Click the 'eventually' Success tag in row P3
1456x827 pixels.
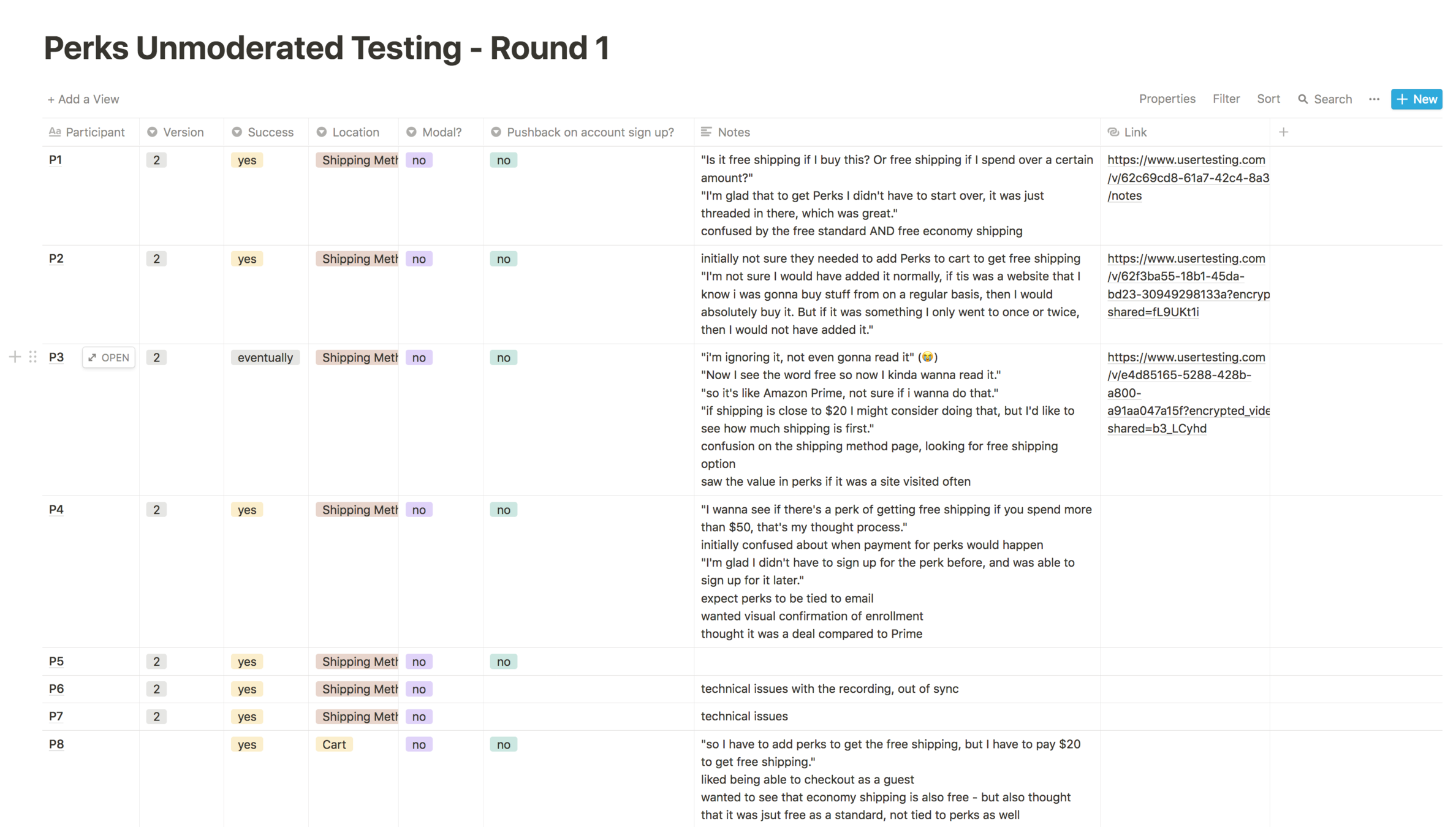coord(265,358)
